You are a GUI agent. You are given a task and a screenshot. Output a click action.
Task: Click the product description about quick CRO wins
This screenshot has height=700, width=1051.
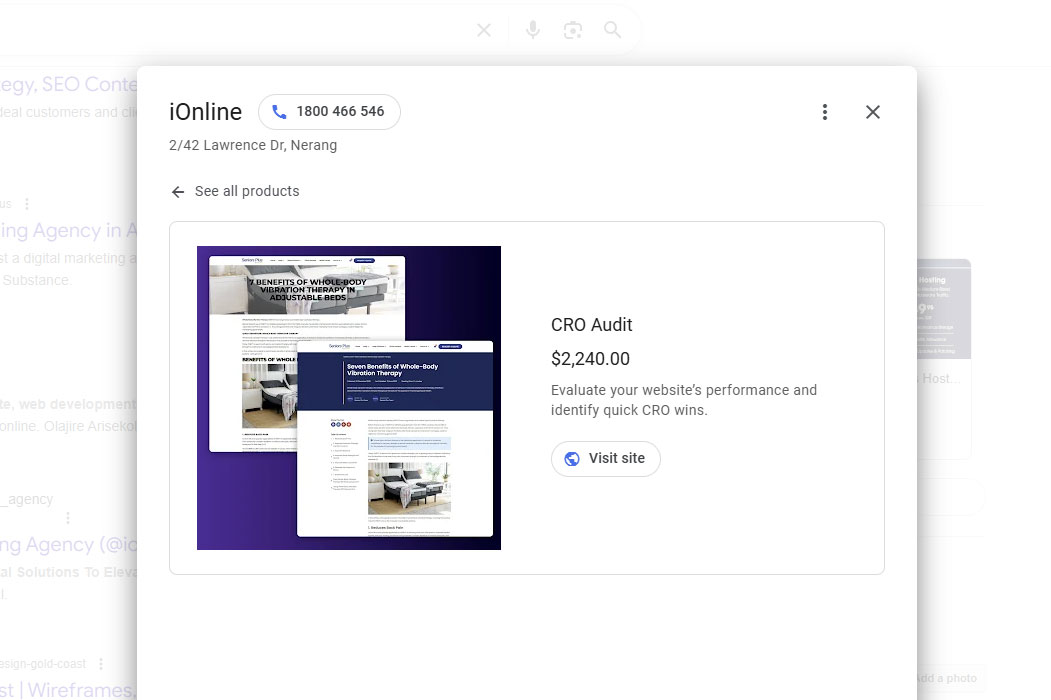[684, 400]
